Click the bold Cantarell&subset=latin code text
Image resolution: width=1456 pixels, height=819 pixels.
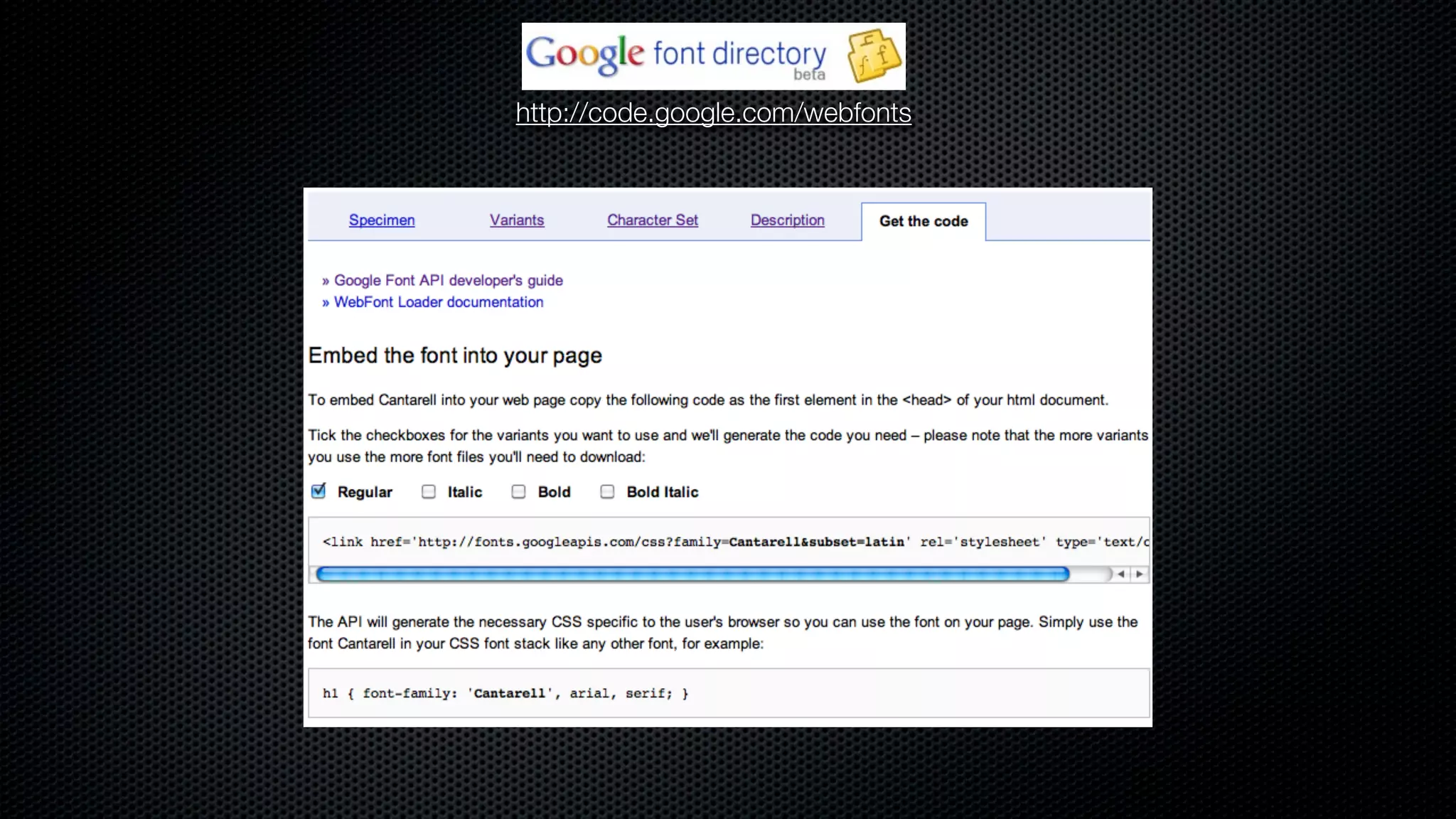[817, 542]
